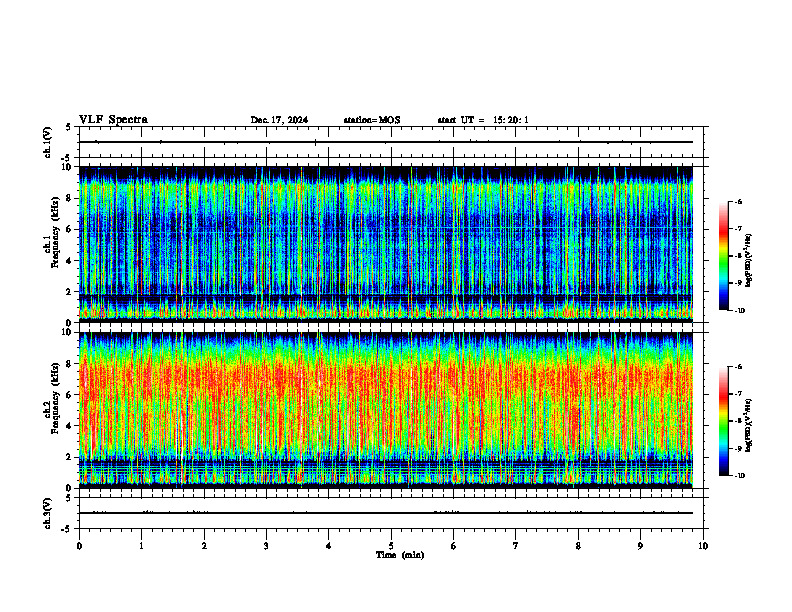Click the "-5" tick on ch.1(V) axis
Image resolution: width=792 pixels, height=612 pixels.
(x=67, y=158)
